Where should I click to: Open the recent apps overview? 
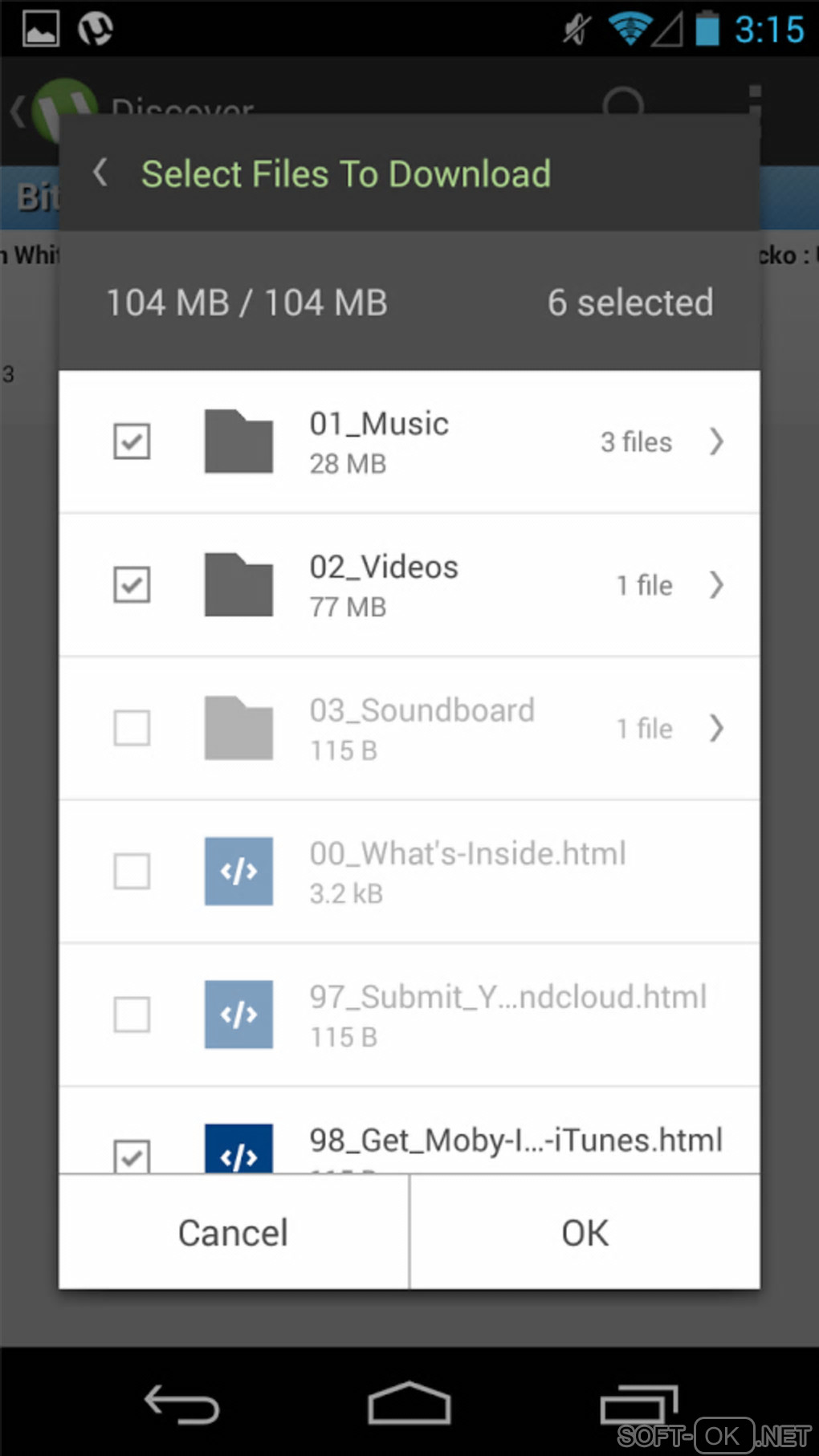tap(639, 1405)
